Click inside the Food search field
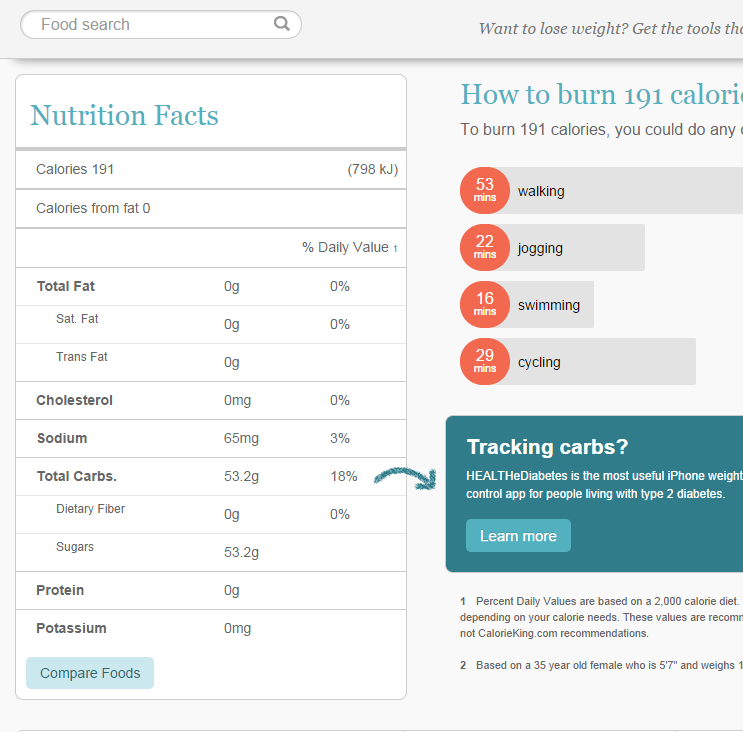Image resolution: width=743 pixels, height=732 pixels. (150, 24)
